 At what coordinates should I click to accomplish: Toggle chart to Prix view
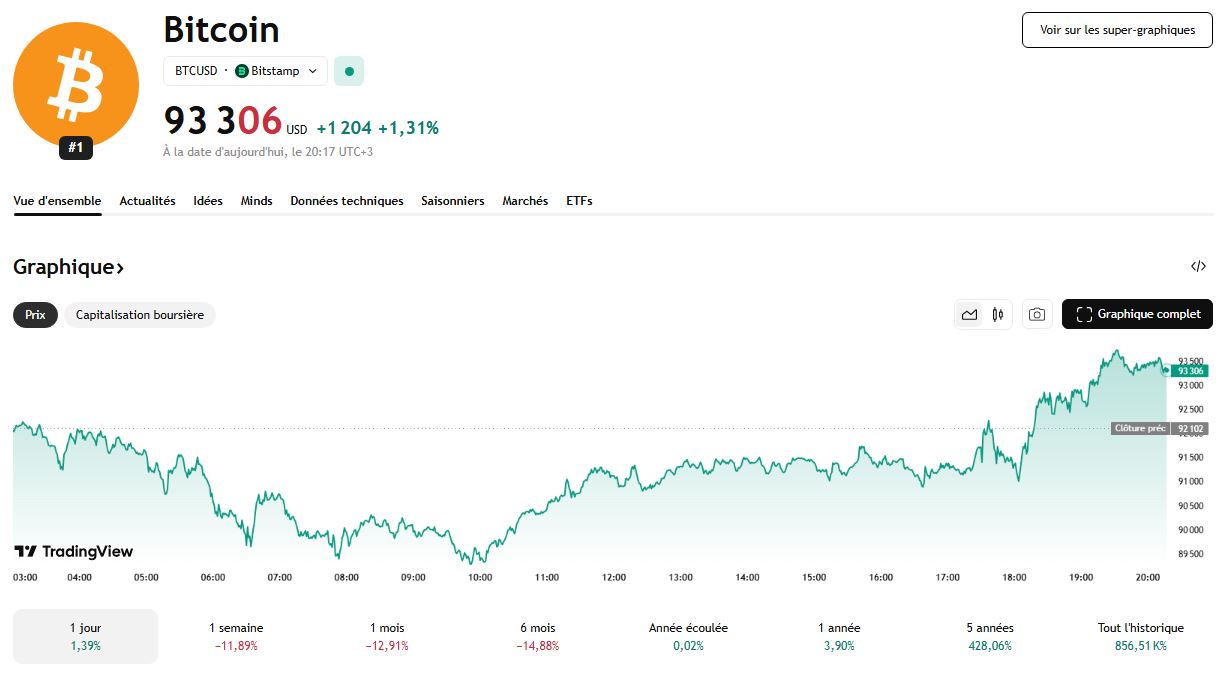tap(35, 315)
